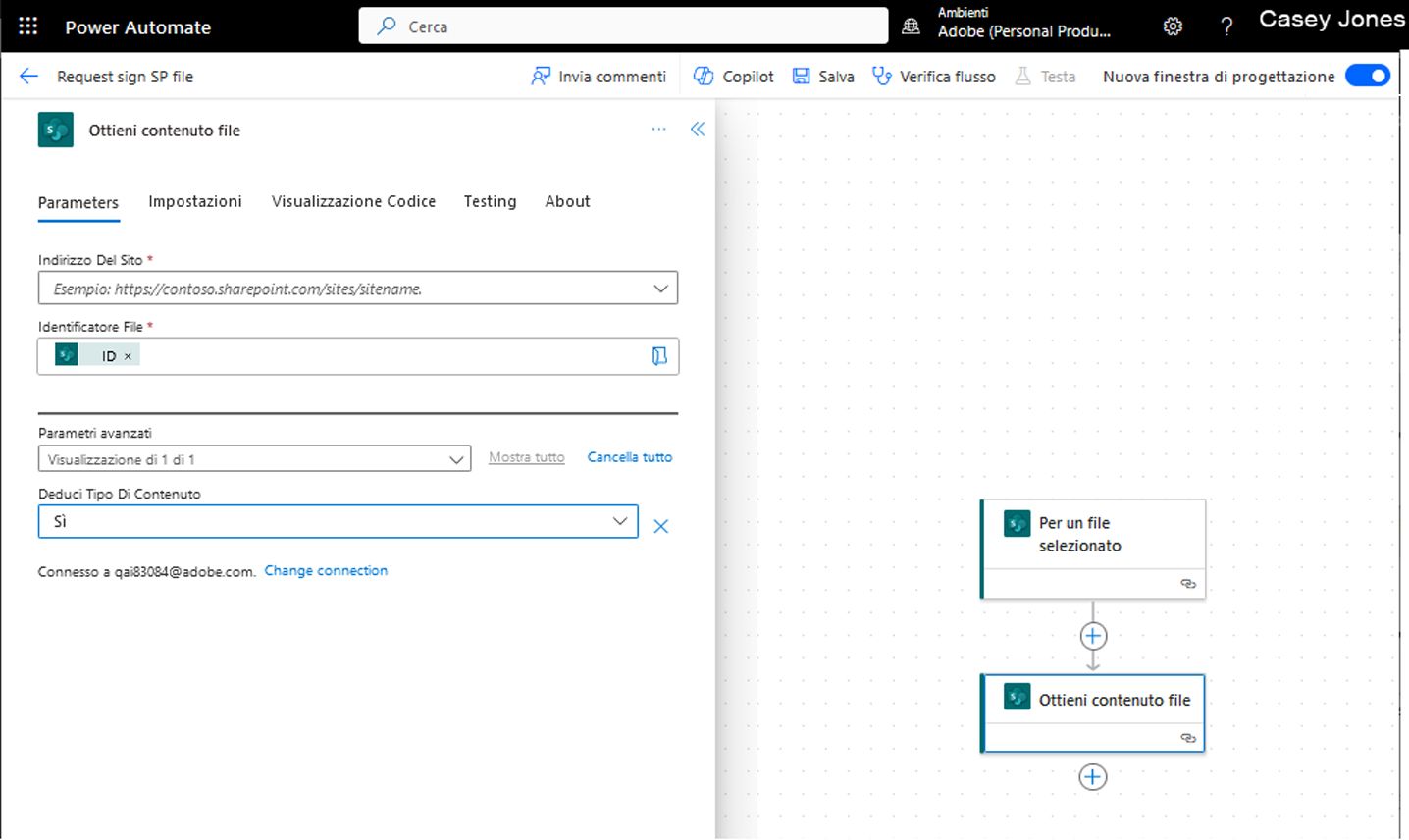The height and width of the screenshot is (840, 1409).
Task: Open the Parametri avanzati view dropdown
Action: (455, 458)
